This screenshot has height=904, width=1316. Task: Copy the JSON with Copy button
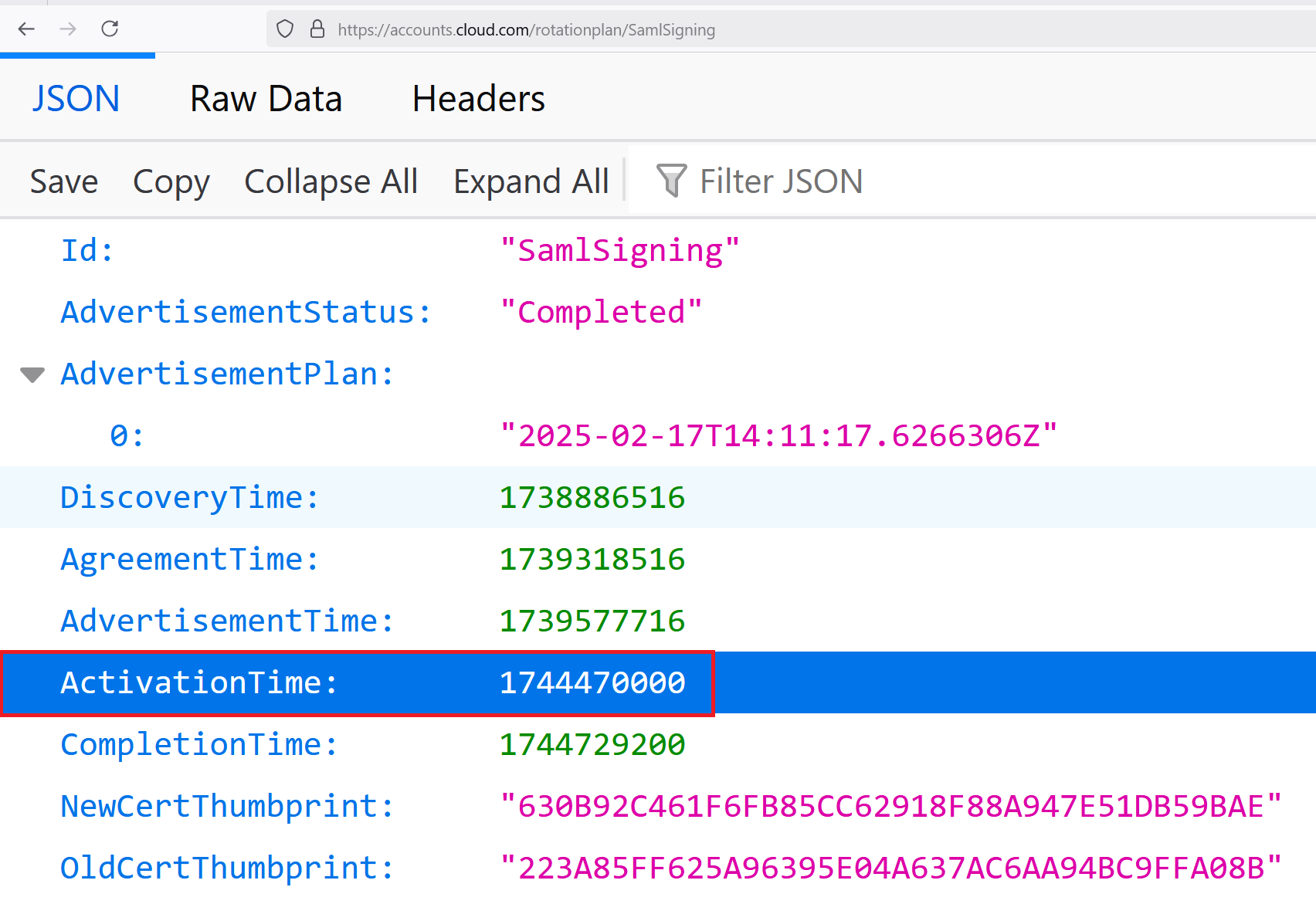pos(171,182)
